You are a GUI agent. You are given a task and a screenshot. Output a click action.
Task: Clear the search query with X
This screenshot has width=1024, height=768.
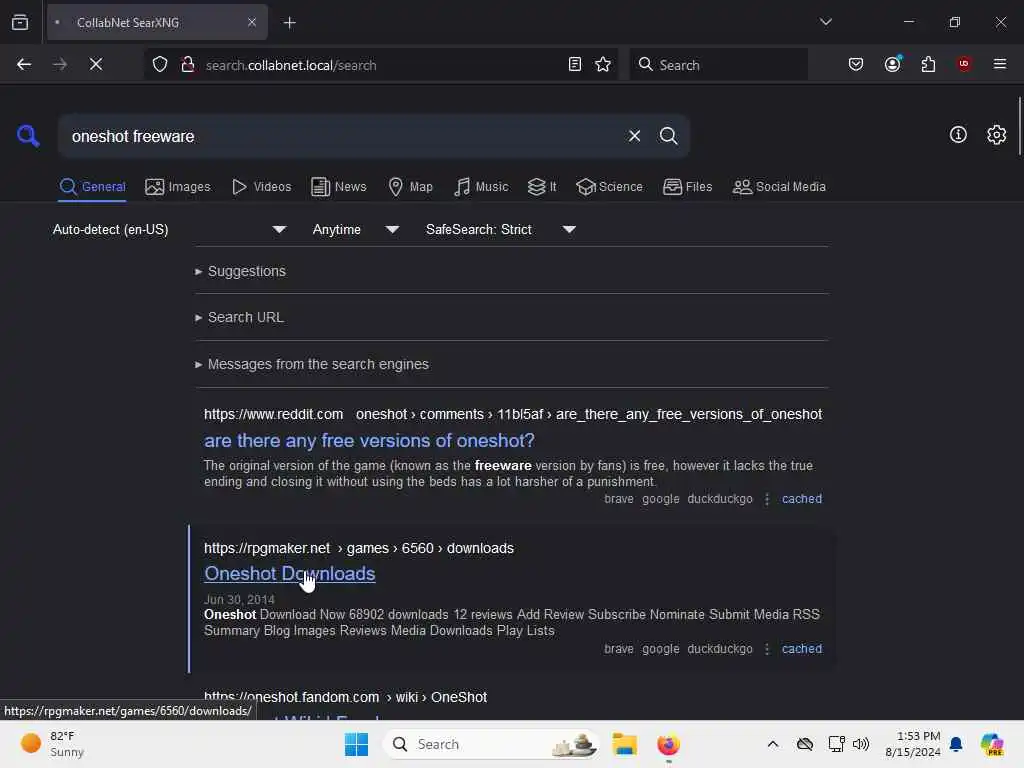[x=634, y=136]
